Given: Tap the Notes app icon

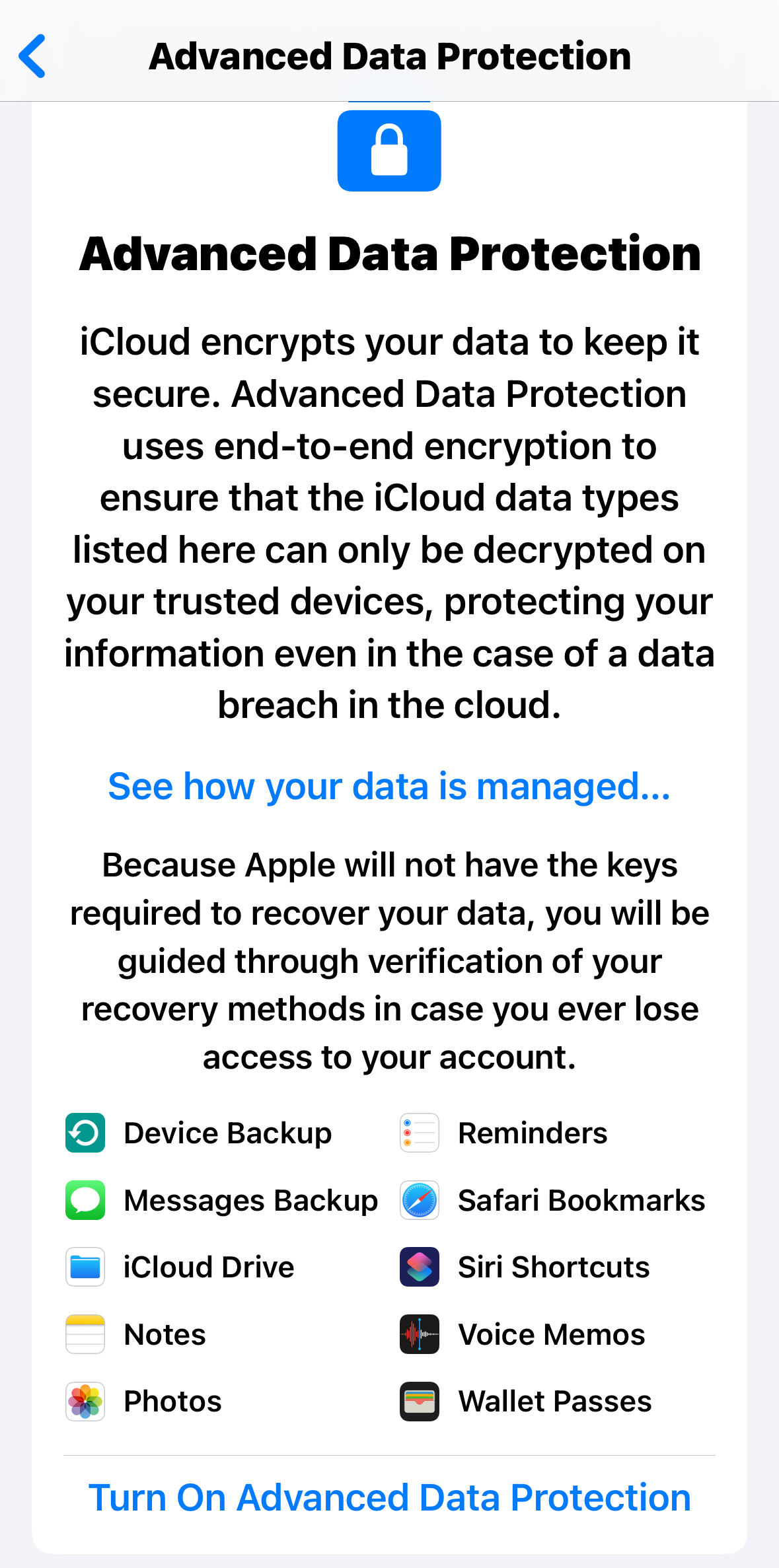Looking at the screenshot, I should (85, 1334).
